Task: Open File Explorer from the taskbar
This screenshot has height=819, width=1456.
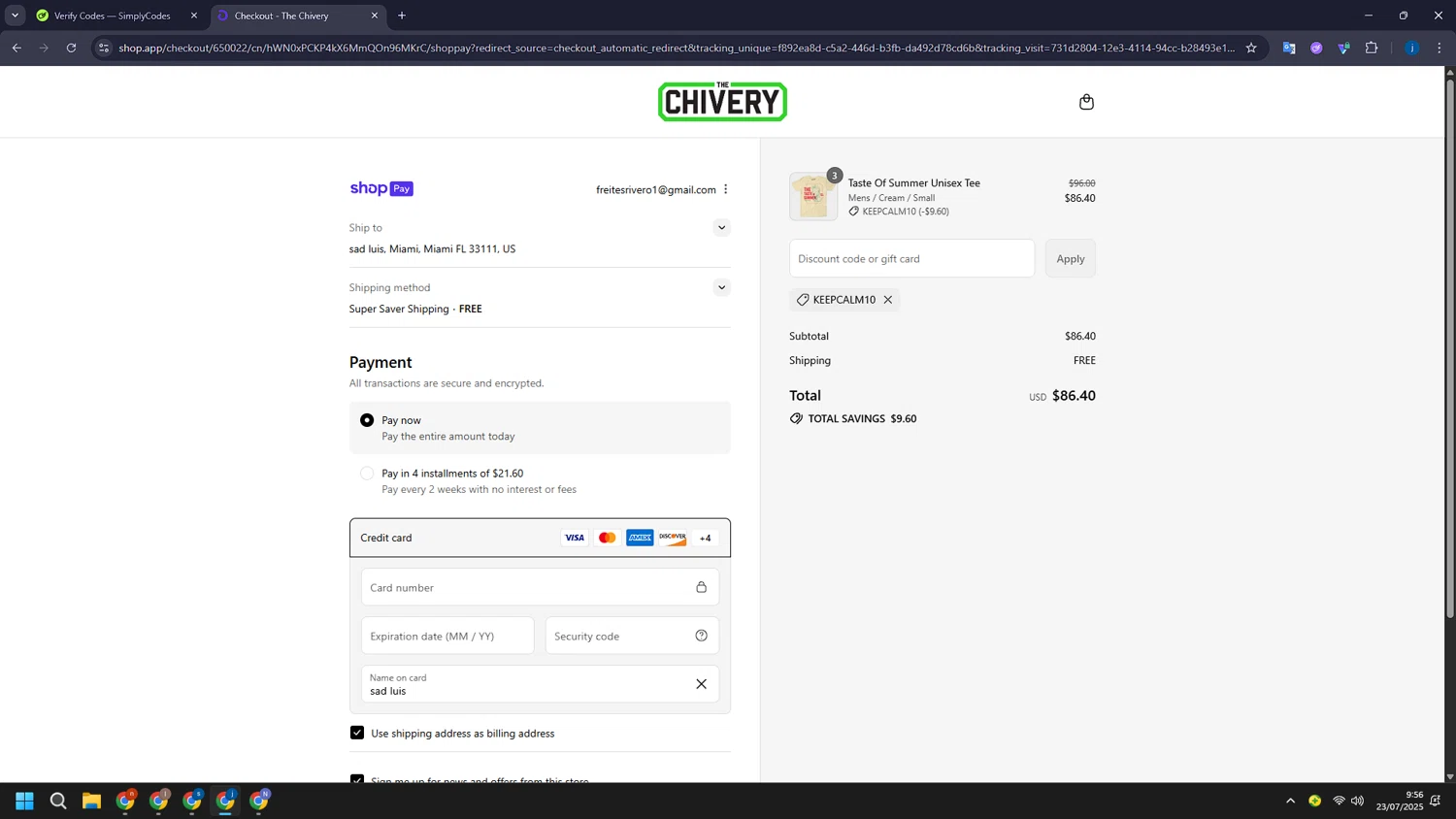Action: point(91,801)
